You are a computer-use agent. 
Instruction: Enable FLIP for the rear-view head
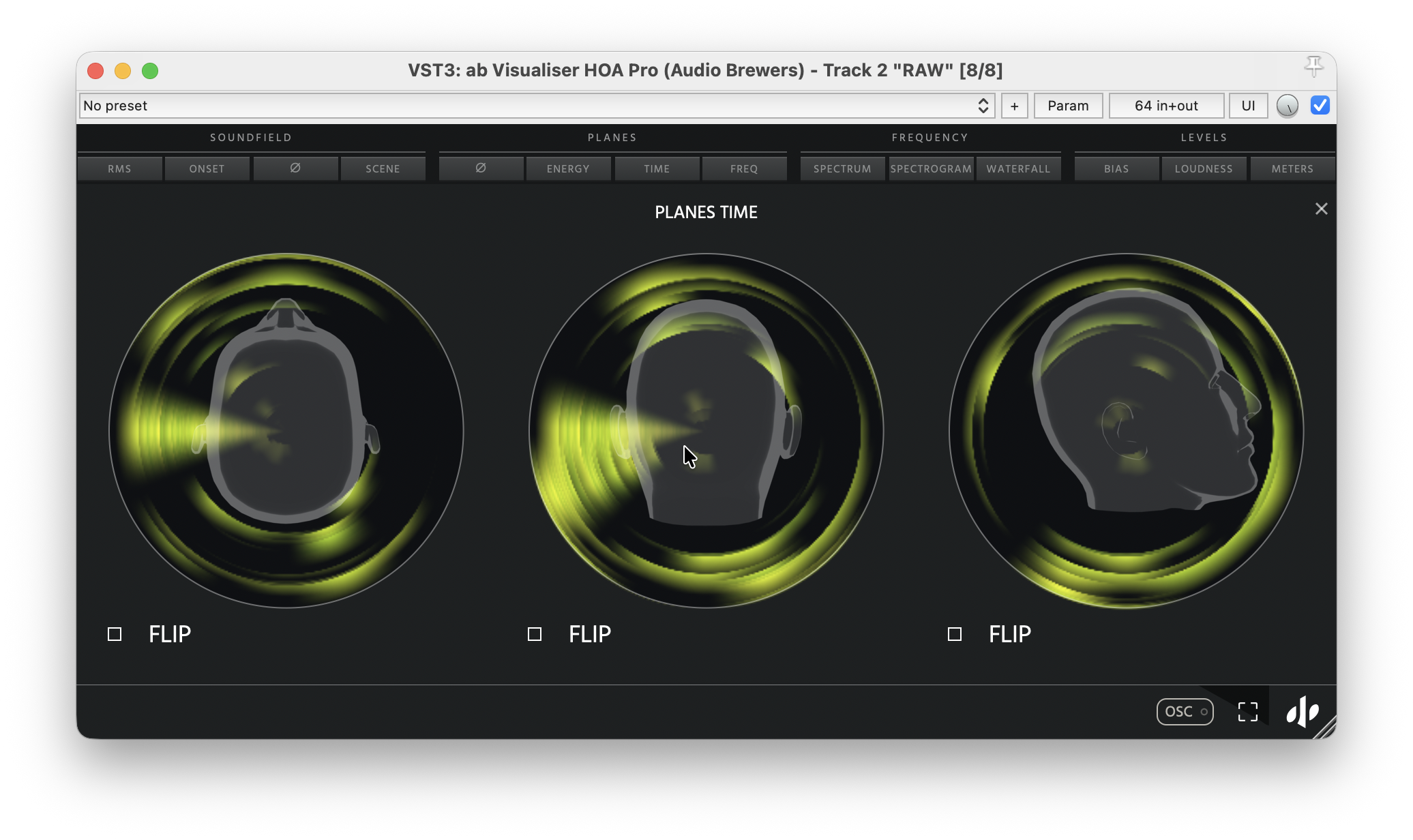[535, 634]
